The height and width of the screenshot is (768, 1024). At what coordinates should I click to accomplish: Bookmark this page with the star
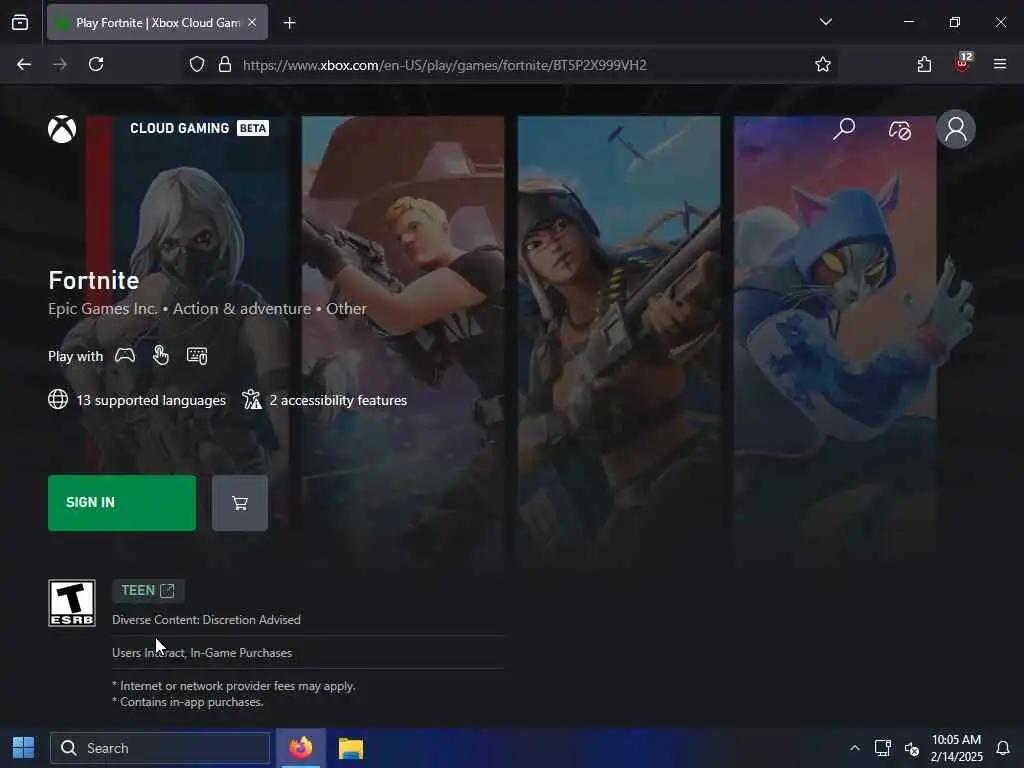823,64
